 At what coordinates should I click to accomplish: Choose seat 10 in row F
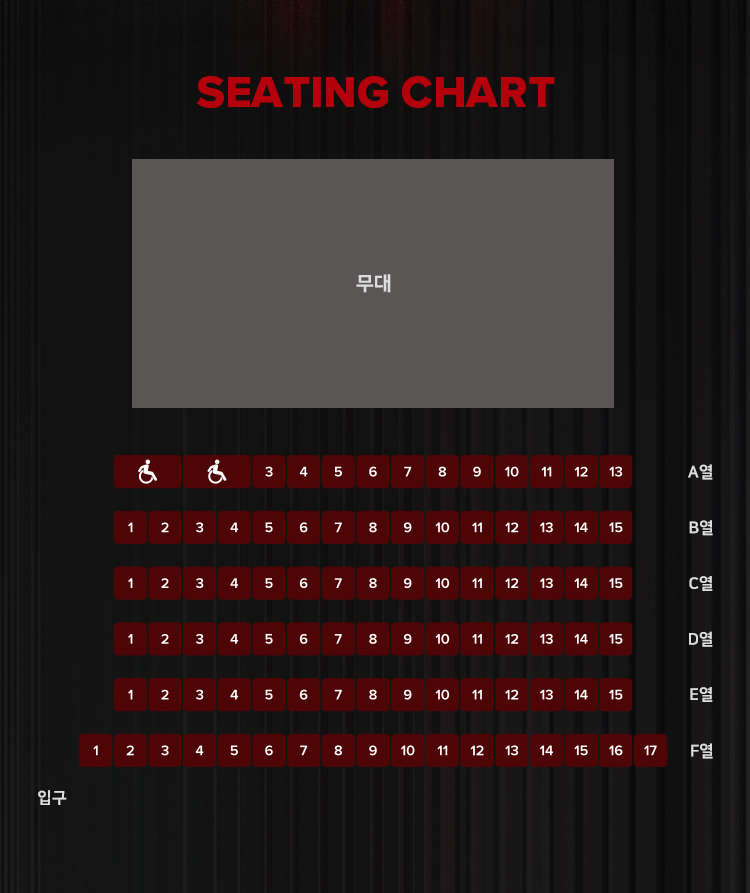[x=408, y=751]
